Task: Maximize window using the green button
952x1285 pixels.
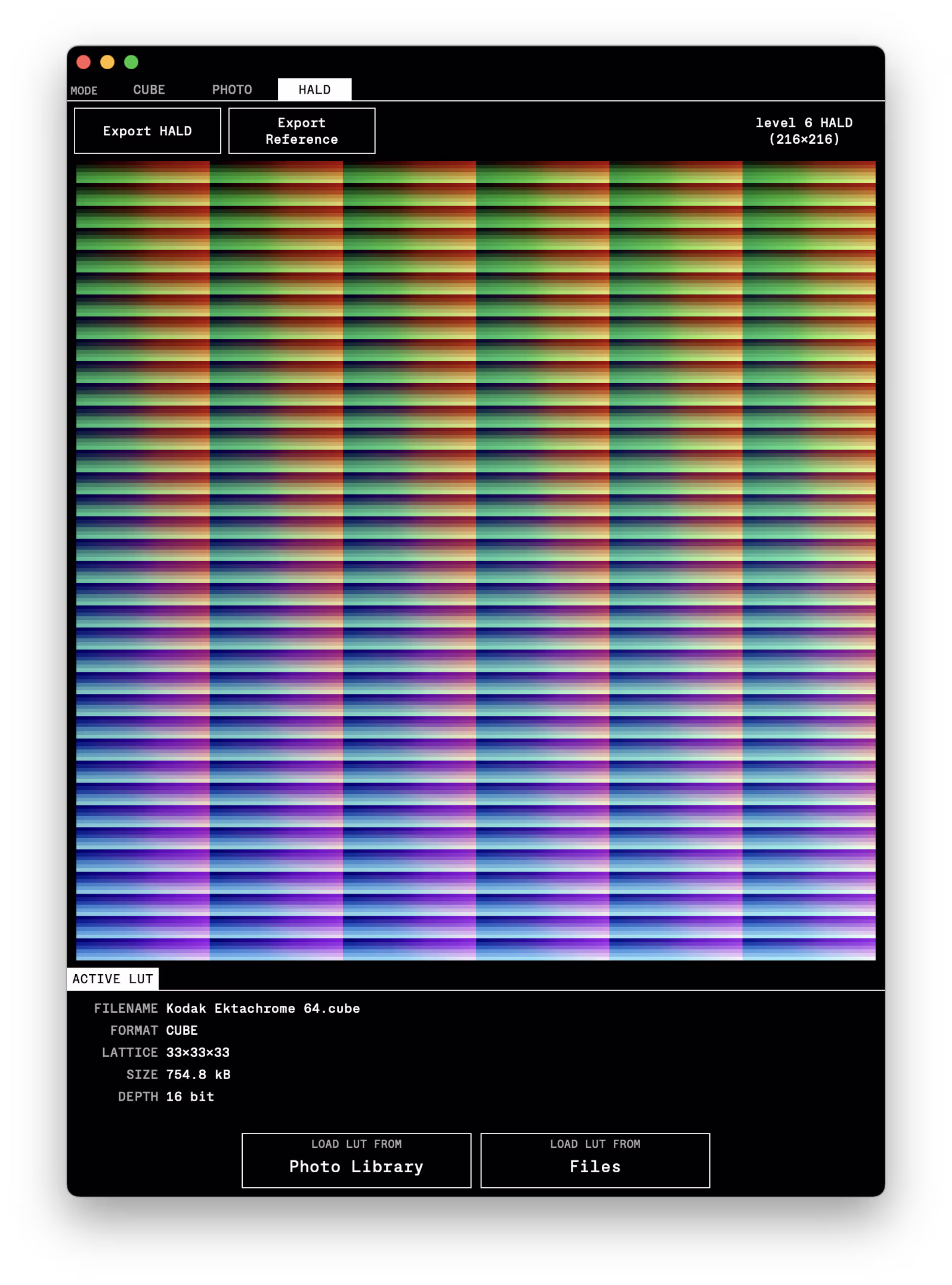Action: [x=131, y=62]
